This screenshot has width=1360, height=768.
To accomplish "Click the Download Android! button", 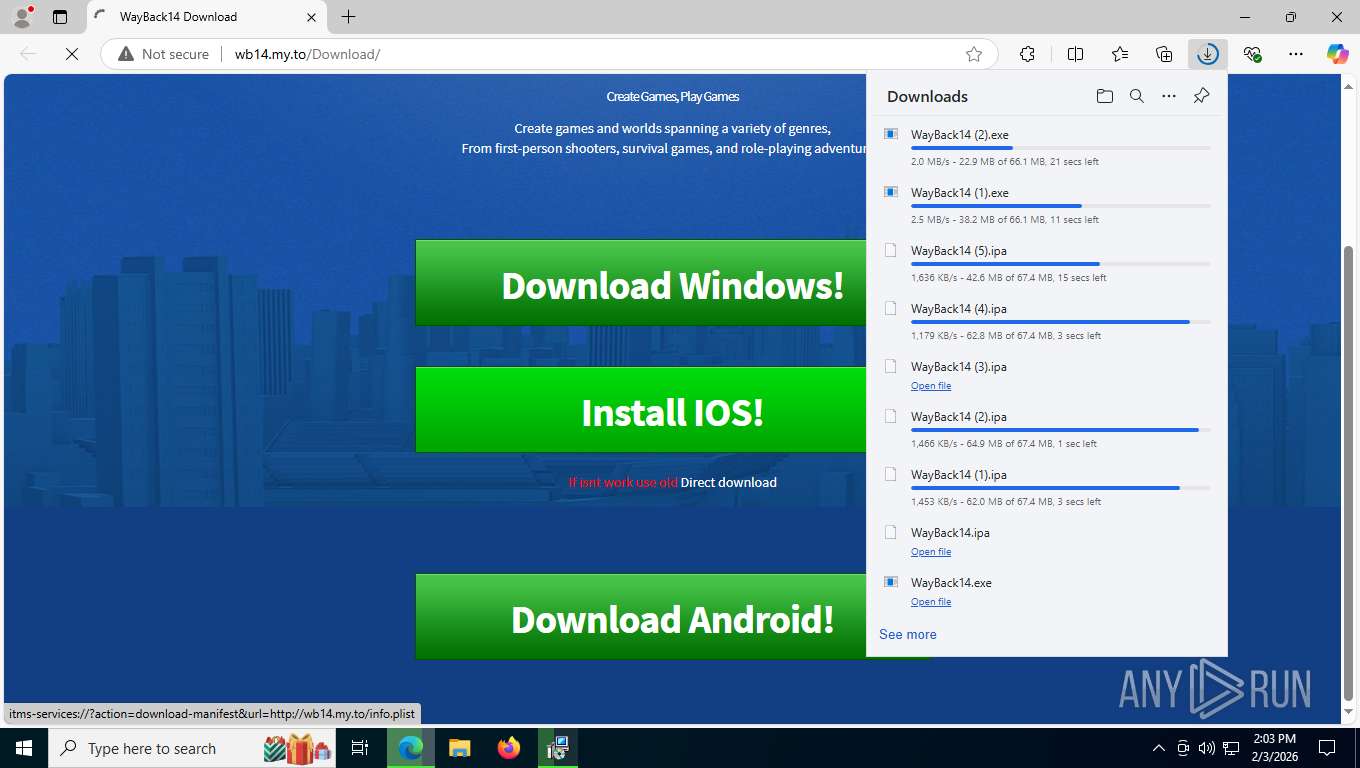I will (641, 617).
